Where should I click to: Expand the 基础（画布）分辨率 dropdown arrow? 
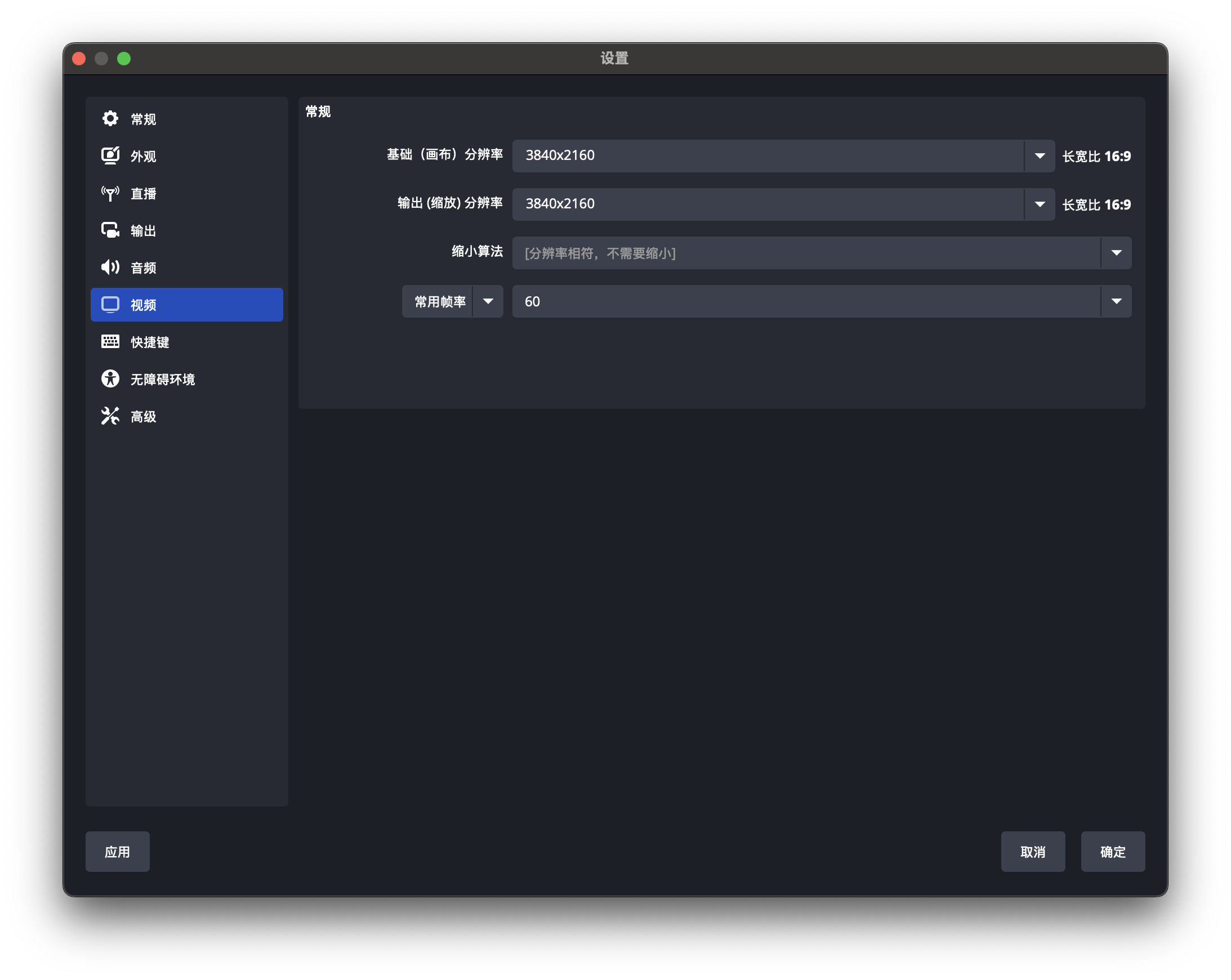pyautogui.click(x=1039, y=156)
